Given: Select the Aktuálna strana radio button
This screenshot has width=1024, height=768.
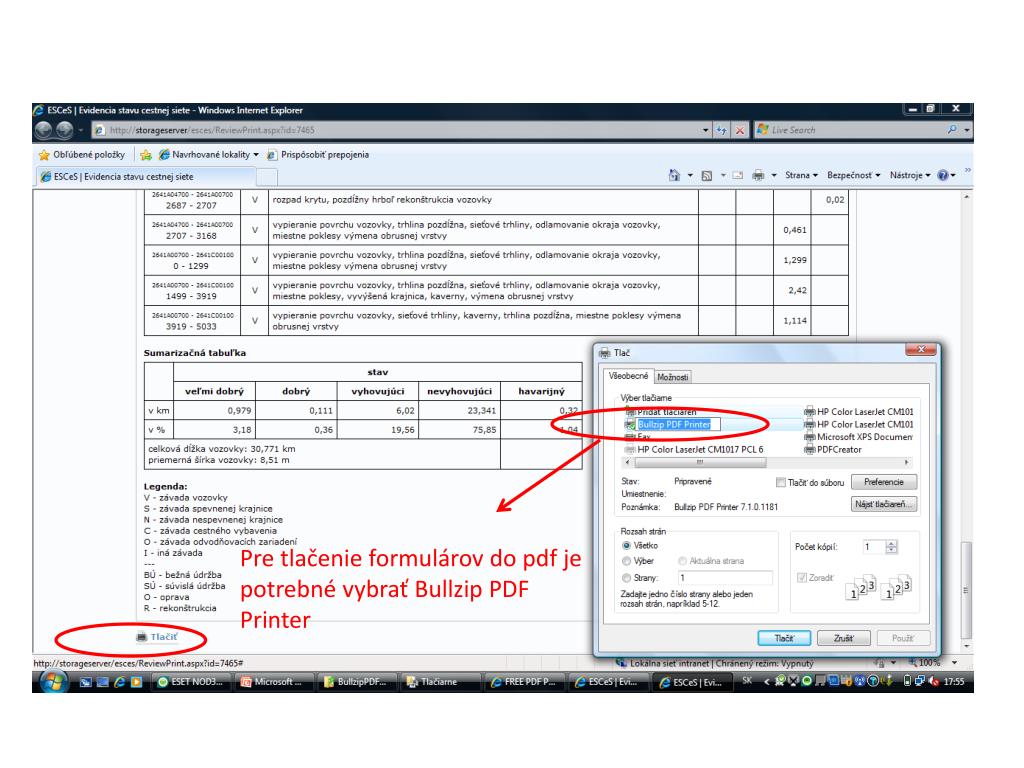Looking at the screenshot, I should coord(682,561).
